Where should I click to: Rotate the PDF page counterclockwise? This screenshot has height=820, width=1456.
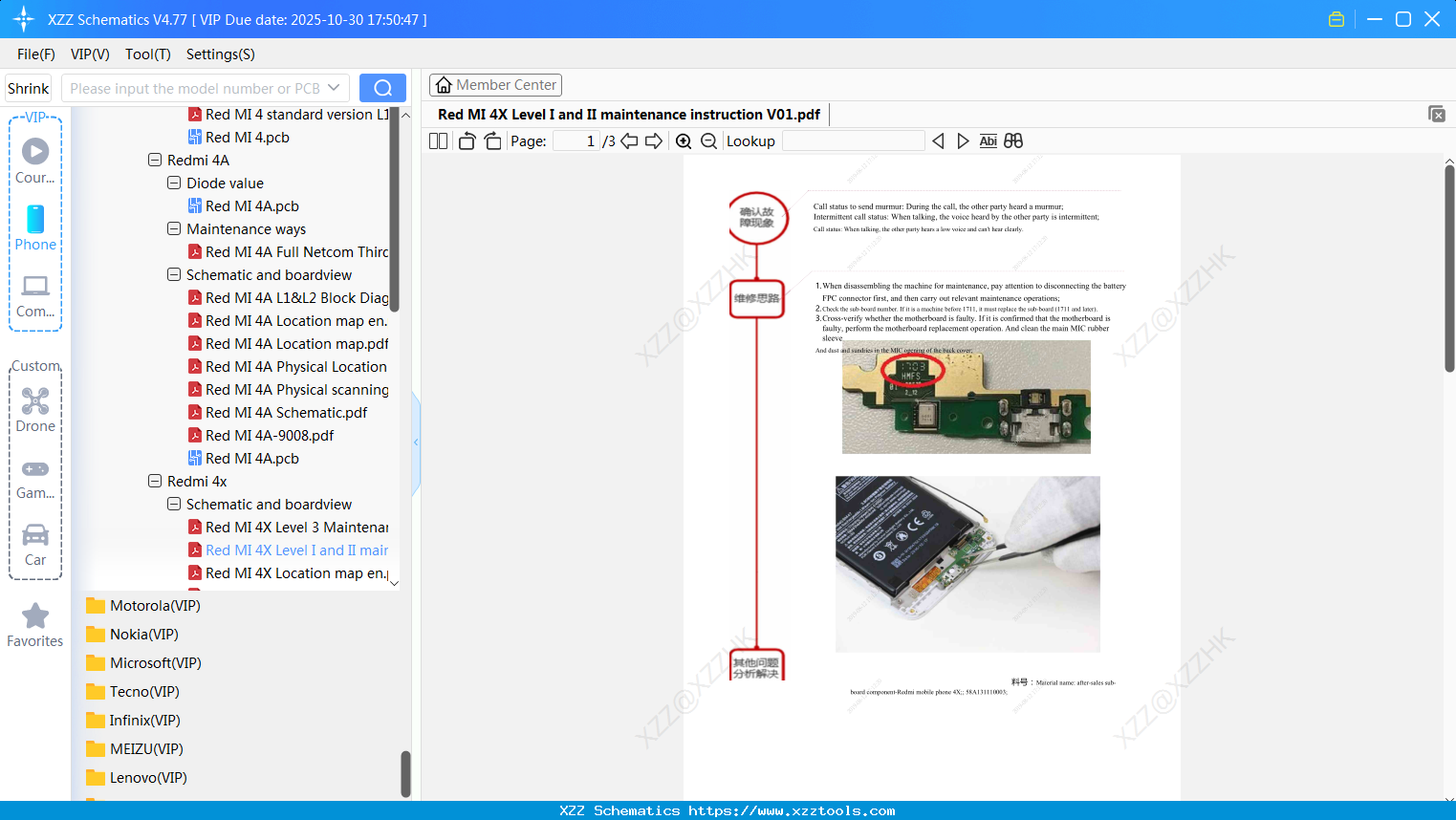click(466, 140)
